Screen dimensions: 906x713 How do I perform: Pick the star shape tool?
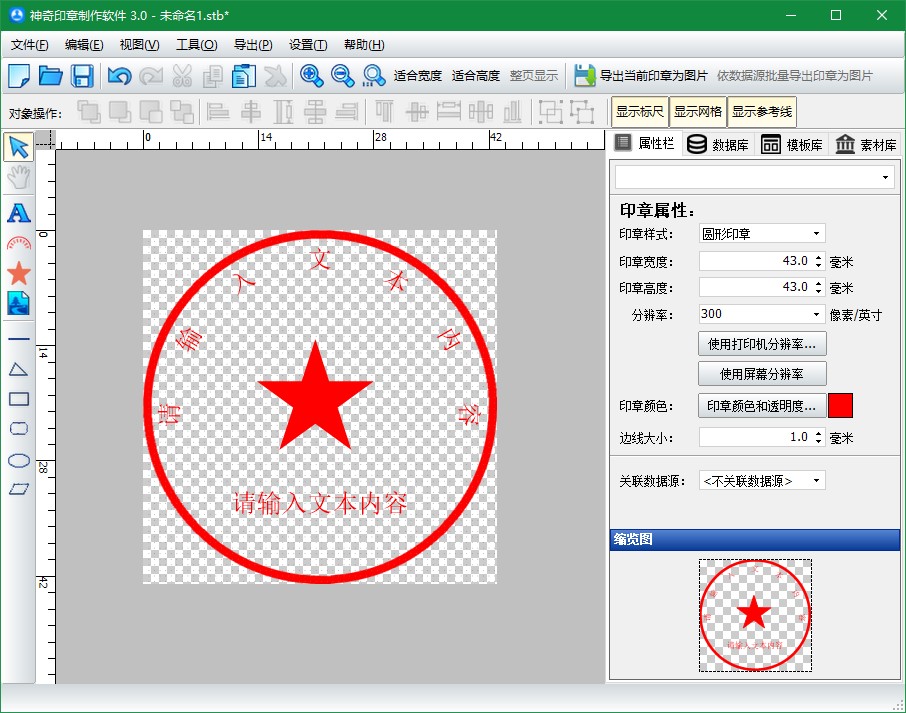(18, 272)
